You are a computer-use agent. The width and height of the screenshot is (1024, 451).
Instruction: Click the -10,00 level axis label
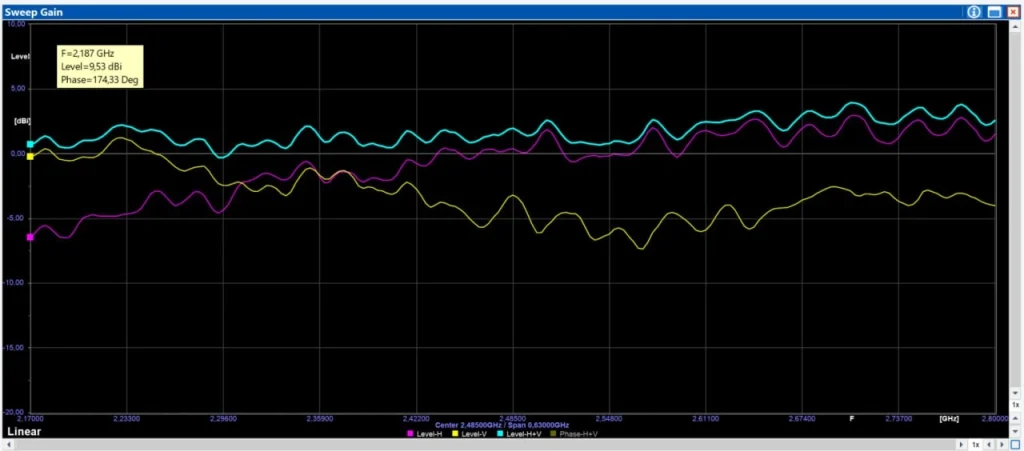pyautogui.click(x=15, y=283)
